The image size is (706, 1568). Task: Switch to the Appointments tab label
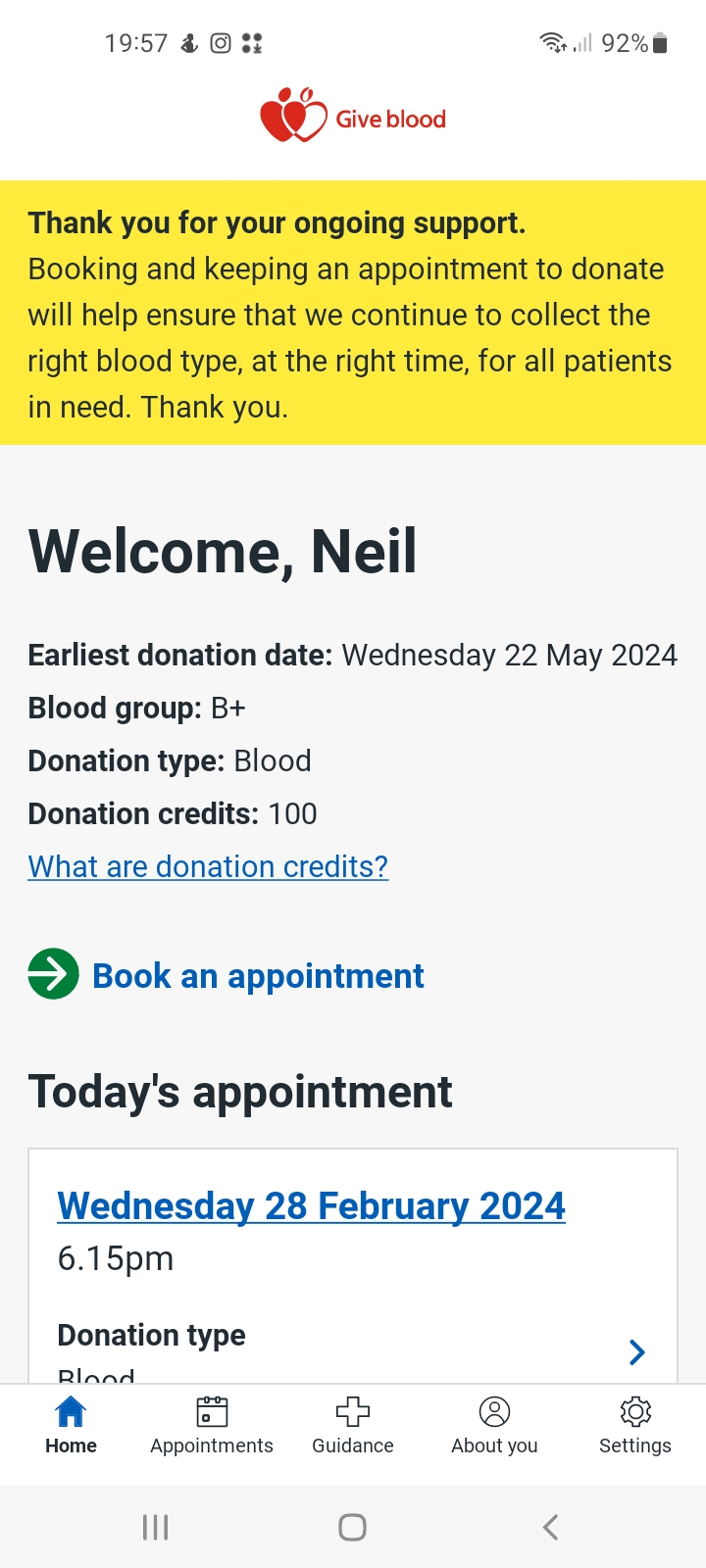212,1446
